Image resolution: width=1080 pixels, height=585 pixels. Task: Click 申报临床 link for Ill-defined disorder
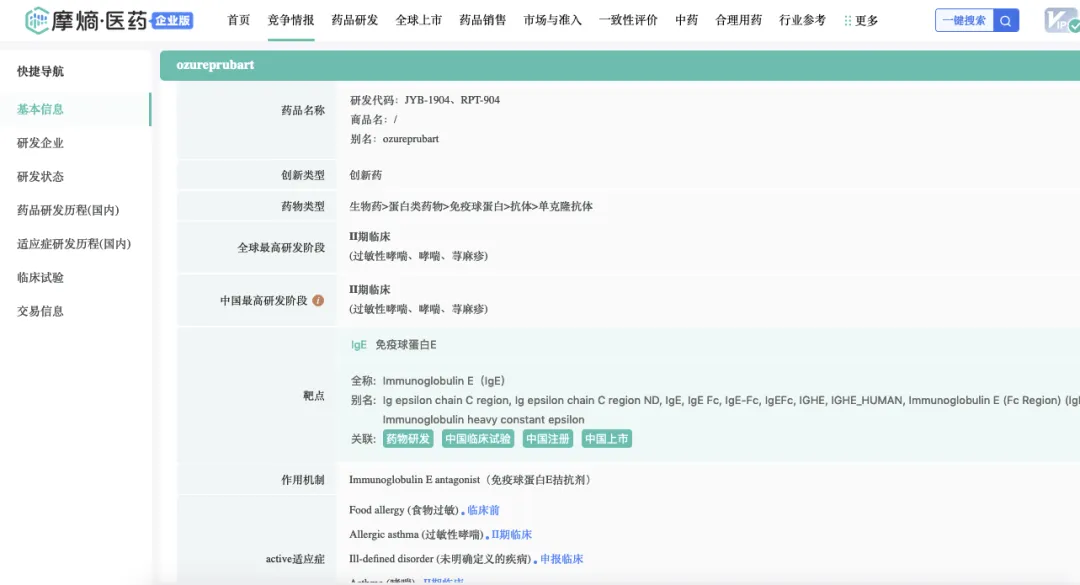pyautogui.click(x=561, y=559)
